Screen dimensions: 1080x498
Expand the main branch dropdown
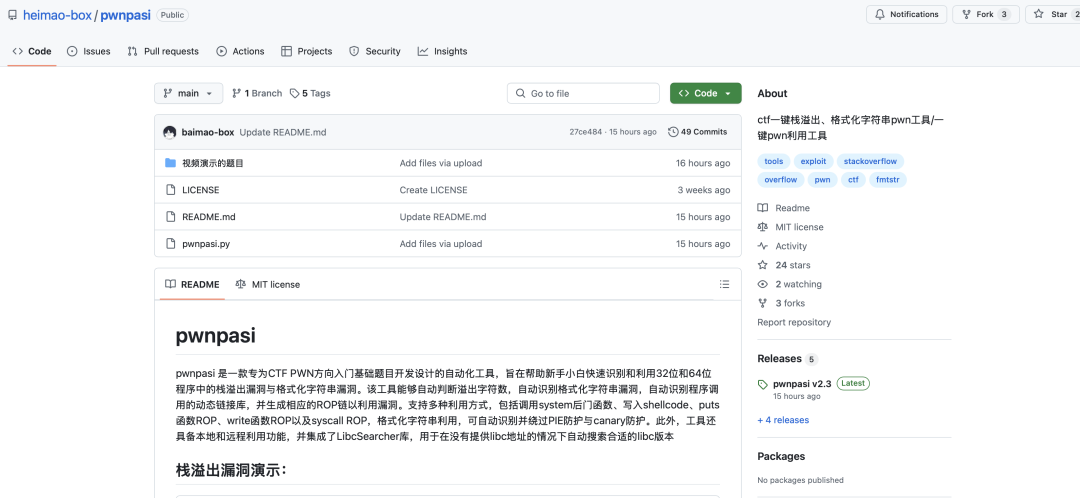[x=189, y=93]
